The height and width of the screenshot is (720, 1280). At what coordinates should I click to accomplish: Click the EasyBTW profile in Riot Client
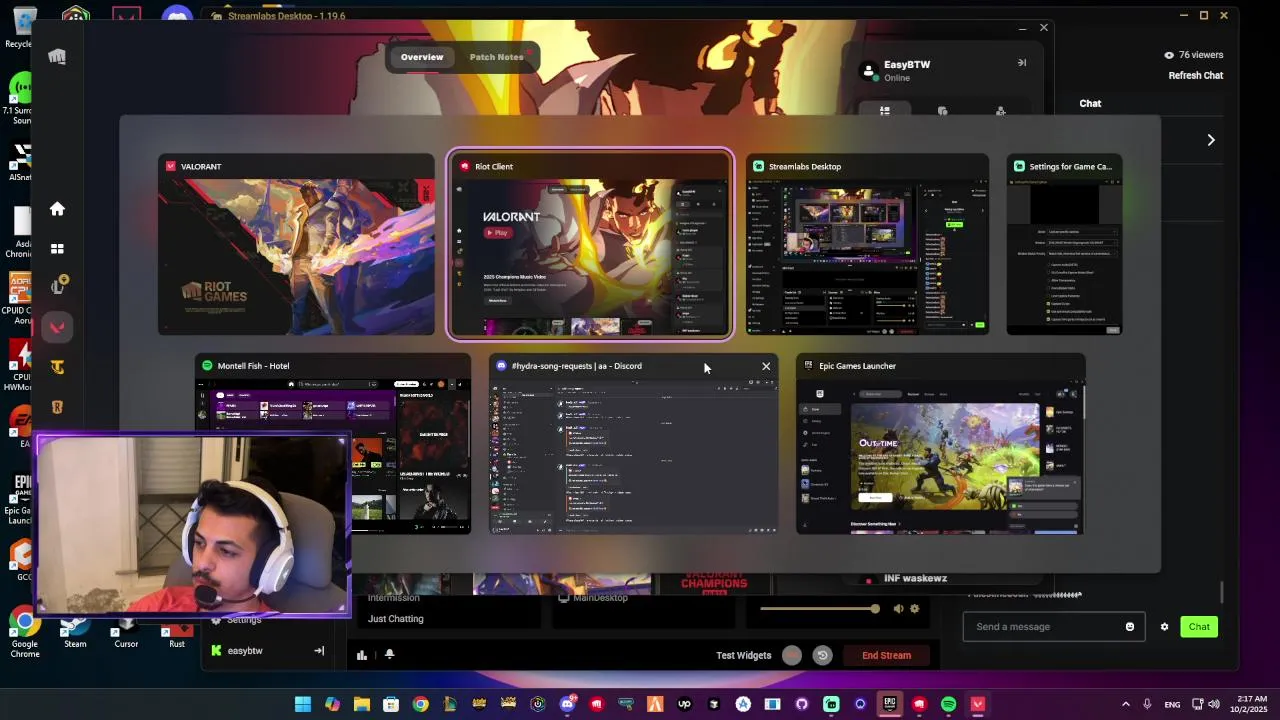(895, 70)
